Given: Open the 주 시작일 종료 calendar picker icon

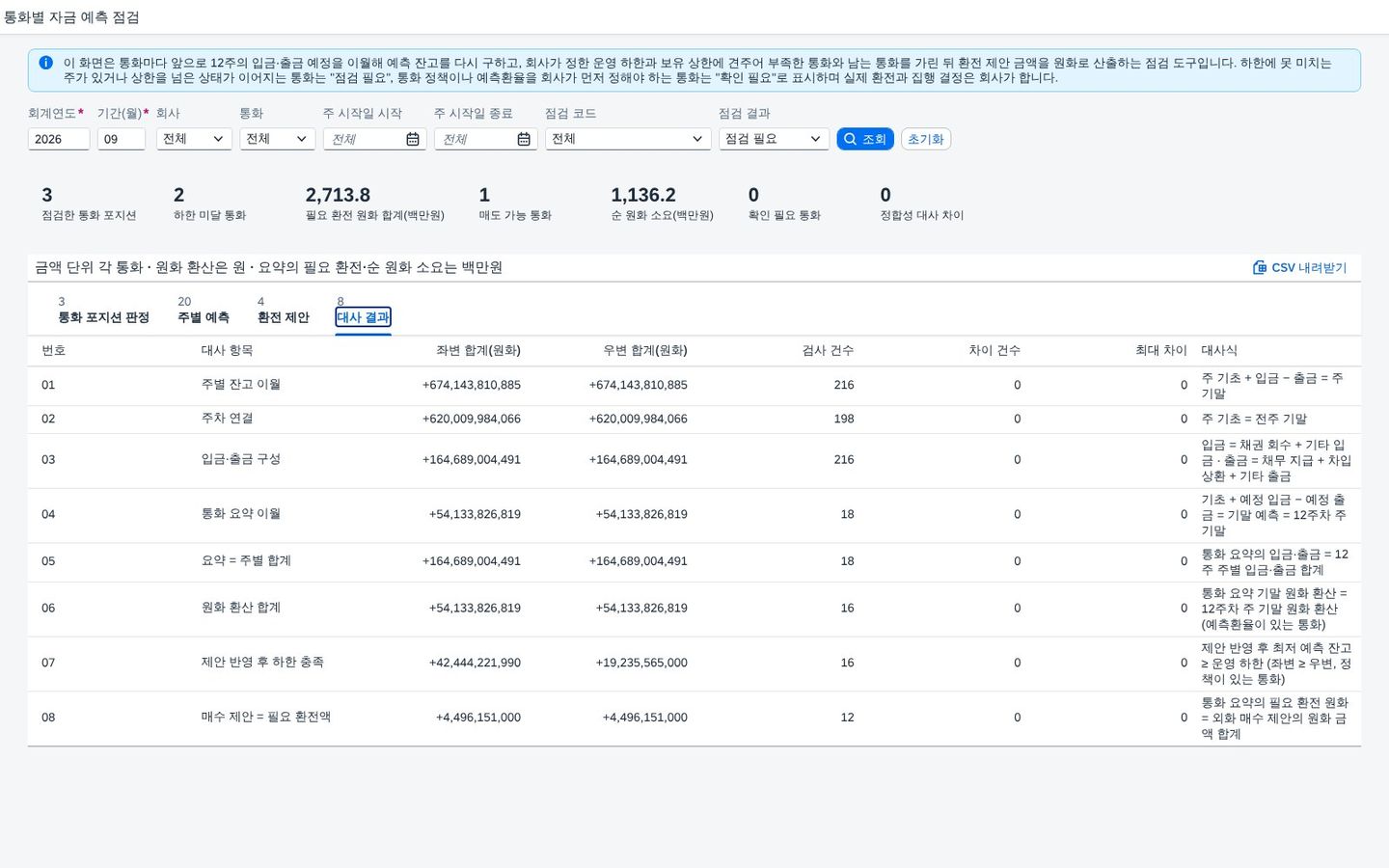Looking at the screenshot, I should [524, 139].
